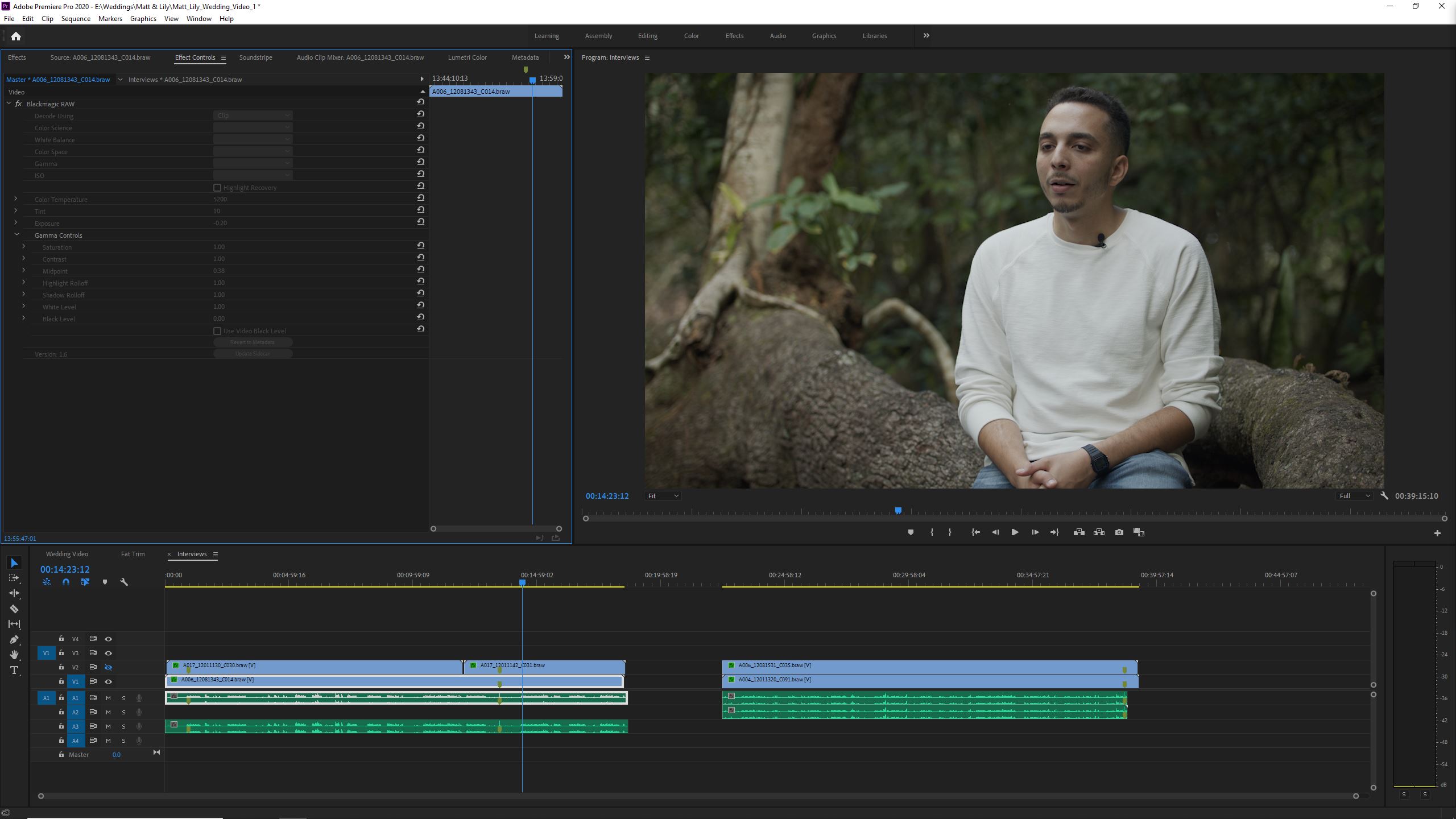Open Comparison View button
1456x819 pixels.
[x=1139, y=532]
